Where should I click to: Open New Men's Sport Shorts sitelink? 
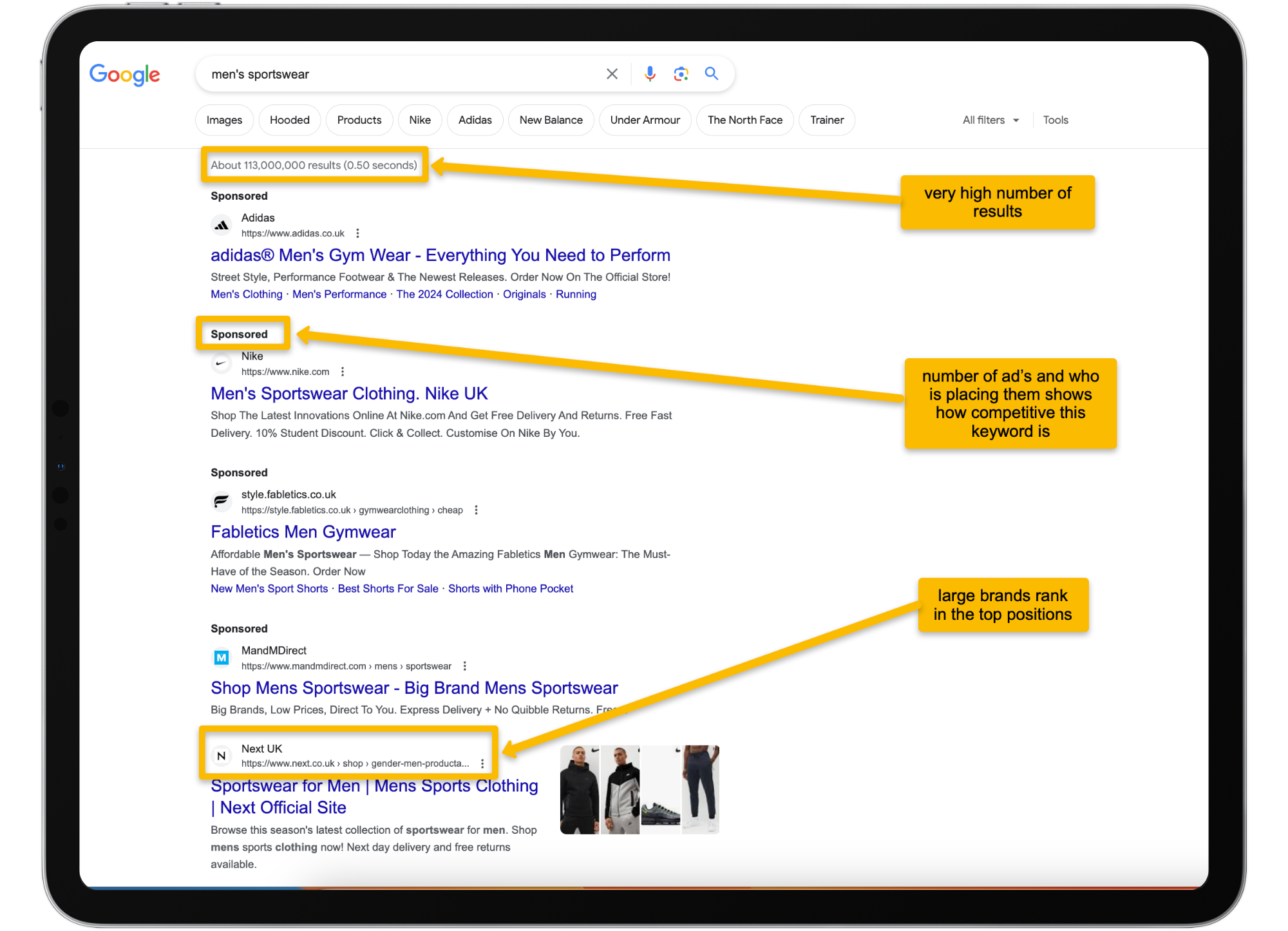(x=269, y=589)
